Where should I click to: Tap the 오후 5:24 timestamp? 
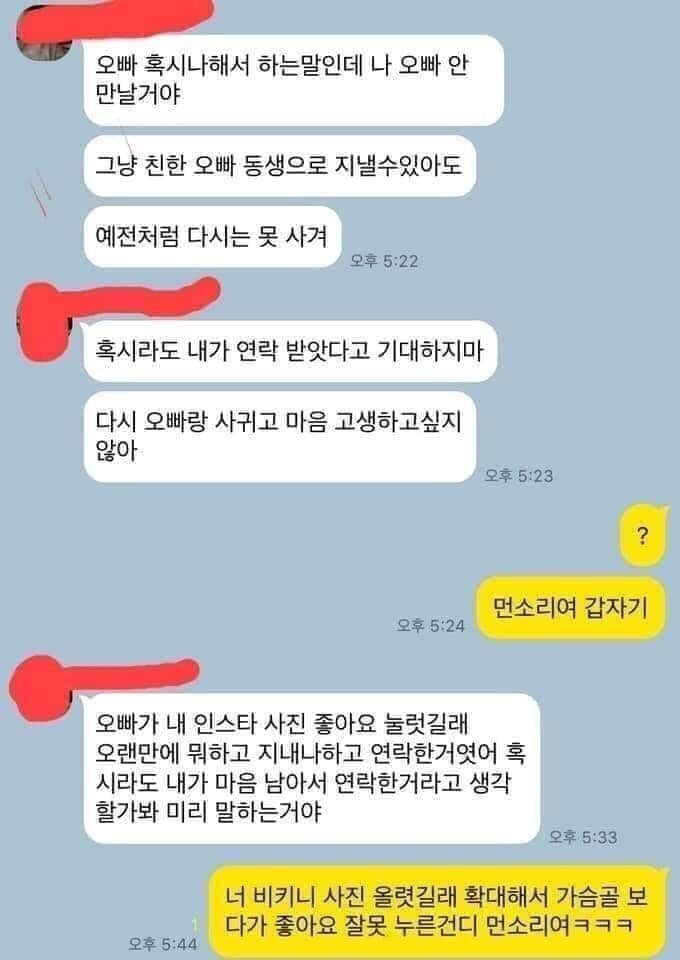[430, 625]
